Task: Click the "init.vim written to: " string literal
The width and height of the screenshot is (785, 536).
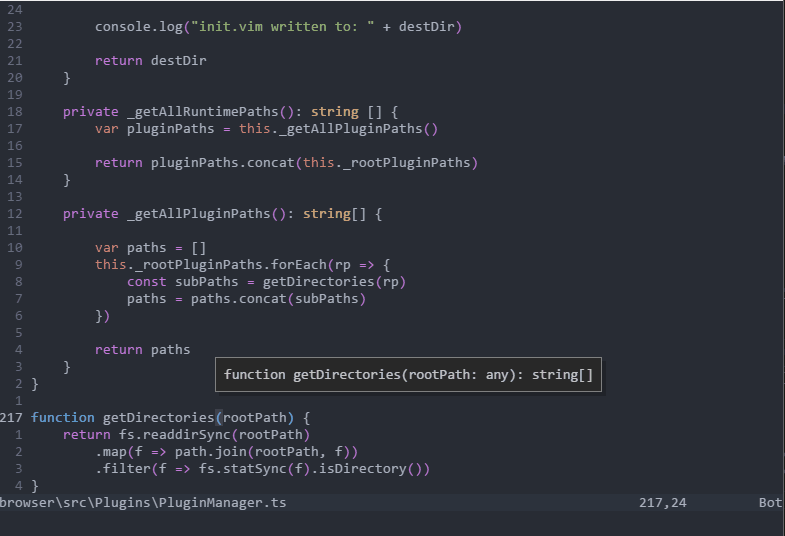Action: coord(282,27)
